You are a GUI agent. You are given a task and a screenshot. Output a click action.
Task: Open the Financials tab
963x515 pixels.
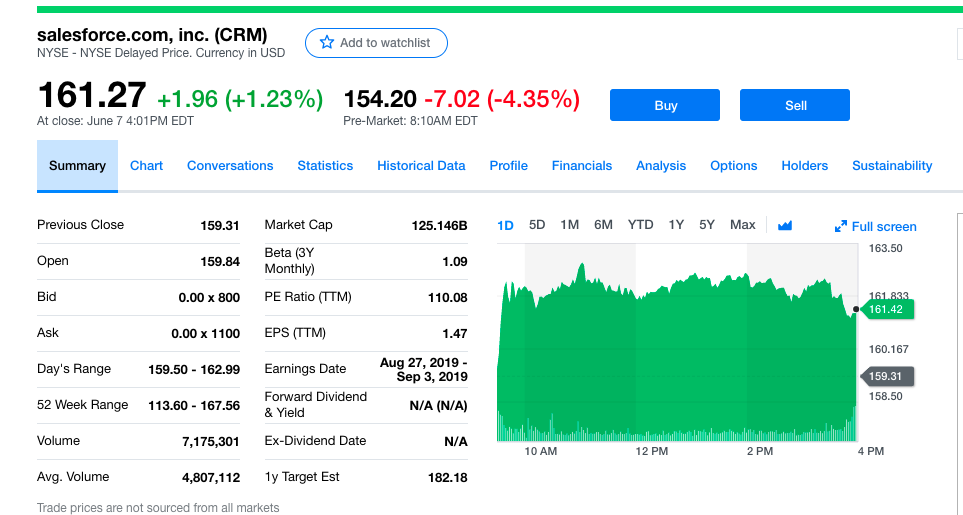(x=582, y=166)
